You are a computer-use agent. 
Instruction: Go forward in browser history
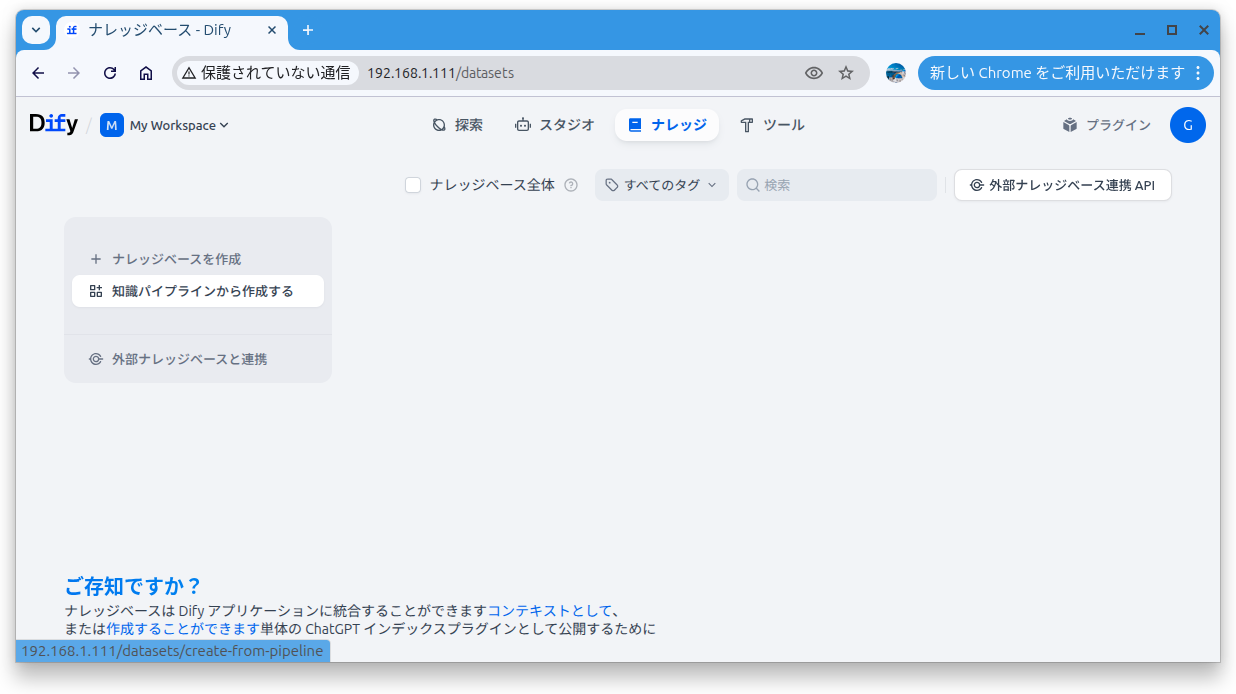[x=74, y=73]
